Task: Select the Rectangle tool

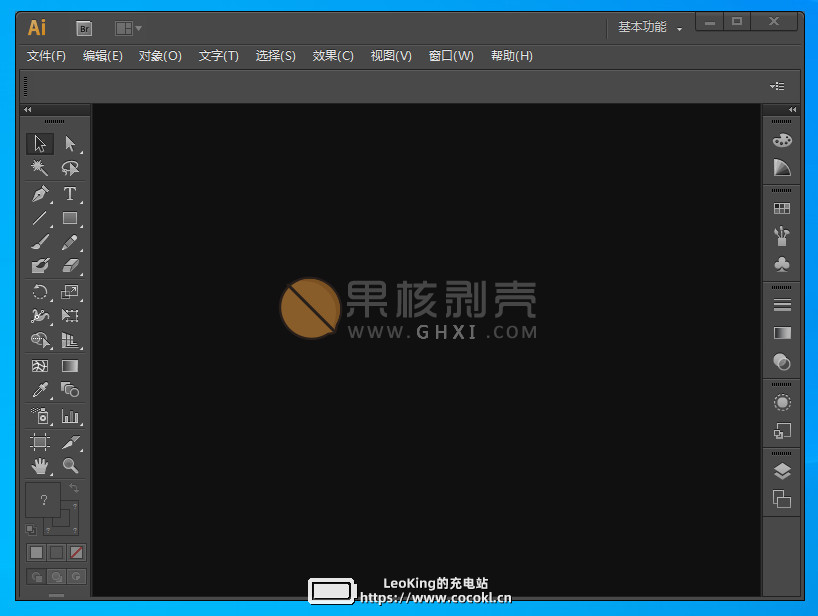Action: (x=70, y=218)
